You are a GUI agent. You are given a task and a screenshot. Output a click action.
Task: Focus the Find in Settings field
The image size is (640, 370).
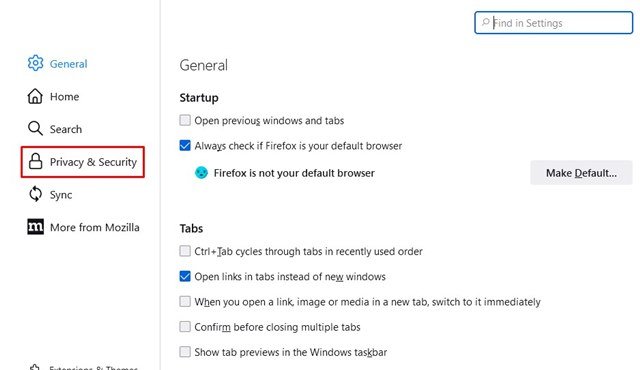[x=553, y=22]
